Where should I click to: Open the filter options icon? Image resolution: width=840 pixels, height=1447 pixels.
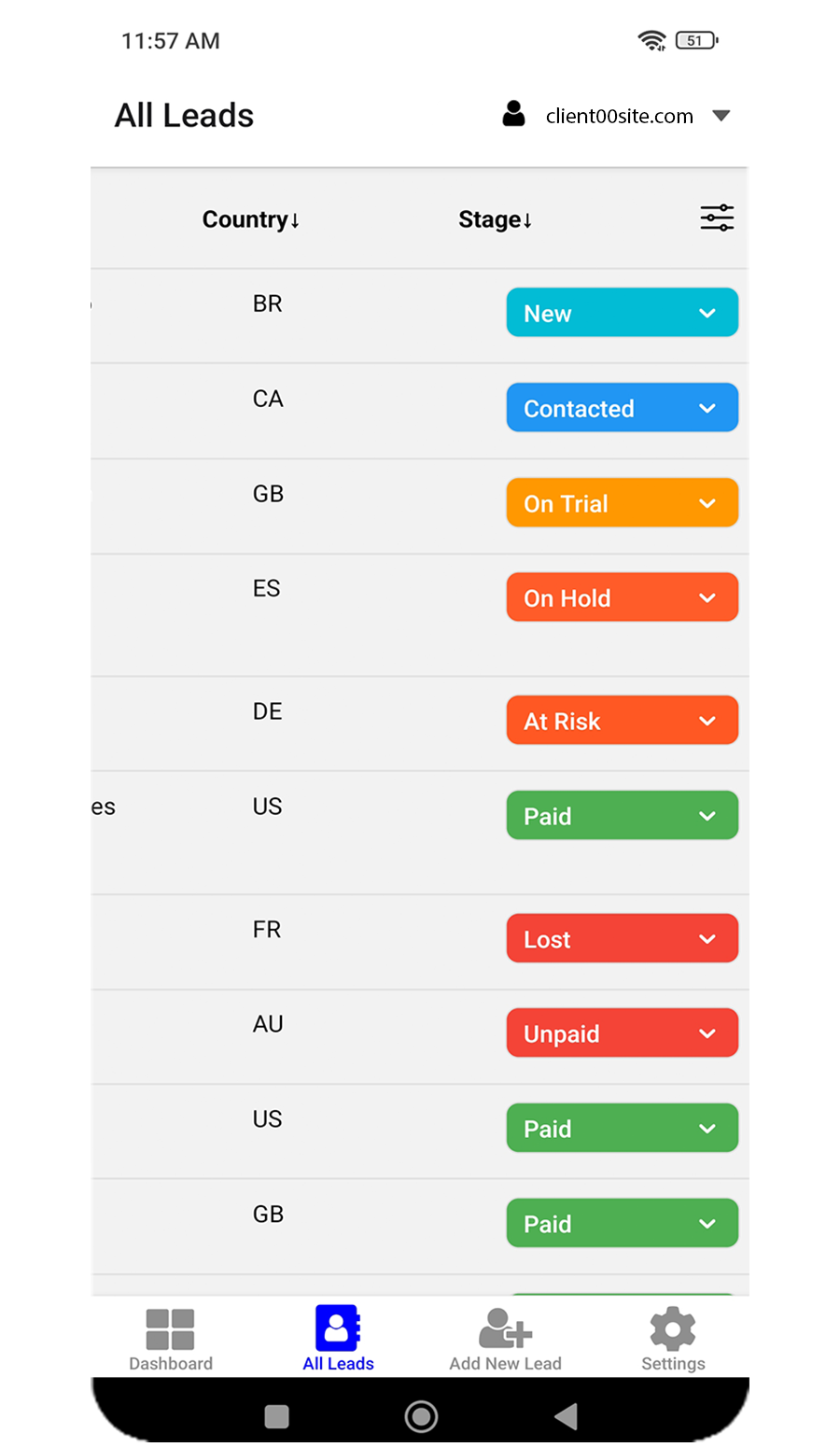717,218
